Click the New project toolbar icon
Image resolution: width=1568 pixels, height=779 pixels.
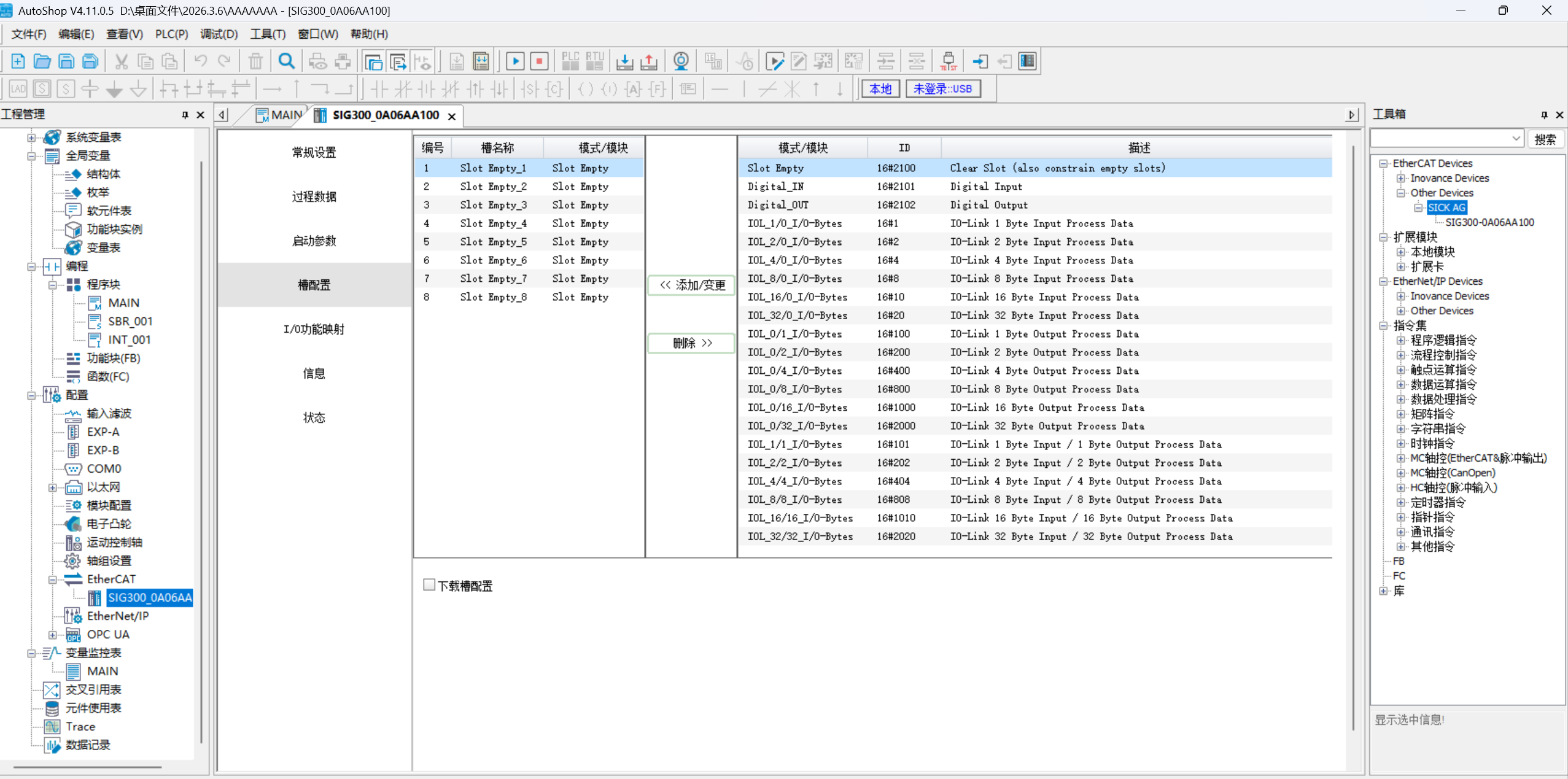point(18,61)
